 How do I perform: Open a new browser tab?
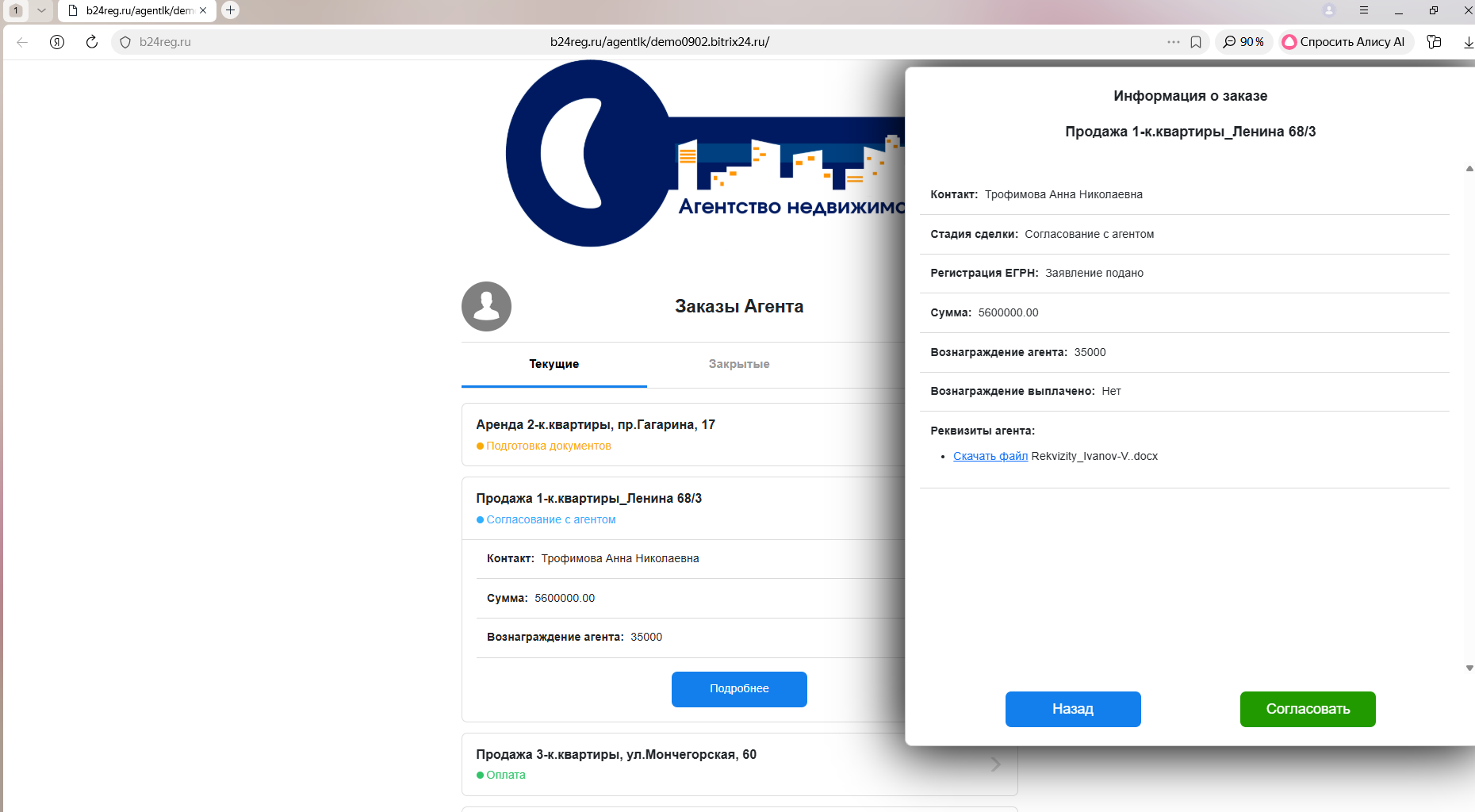pyautogui.click(x=230, y=10)
